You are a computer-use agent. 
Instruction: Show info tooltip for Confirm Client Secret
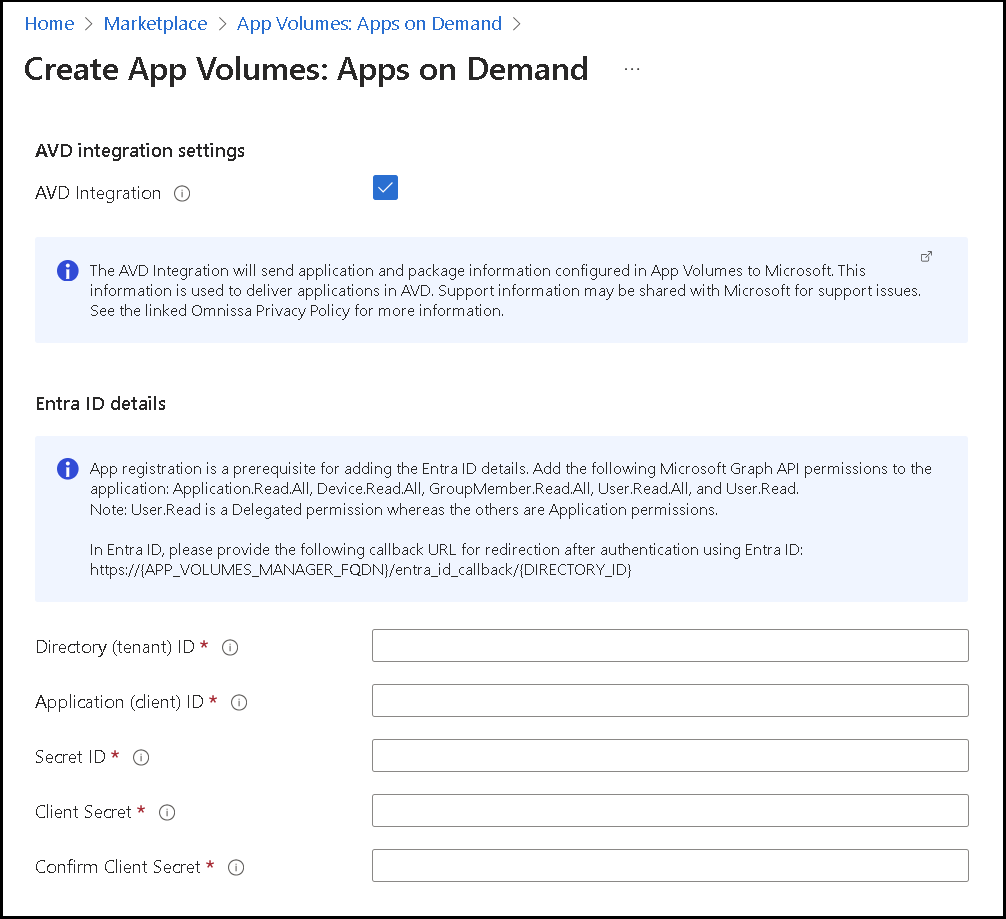pyautogui.click(x=236, y=868)
